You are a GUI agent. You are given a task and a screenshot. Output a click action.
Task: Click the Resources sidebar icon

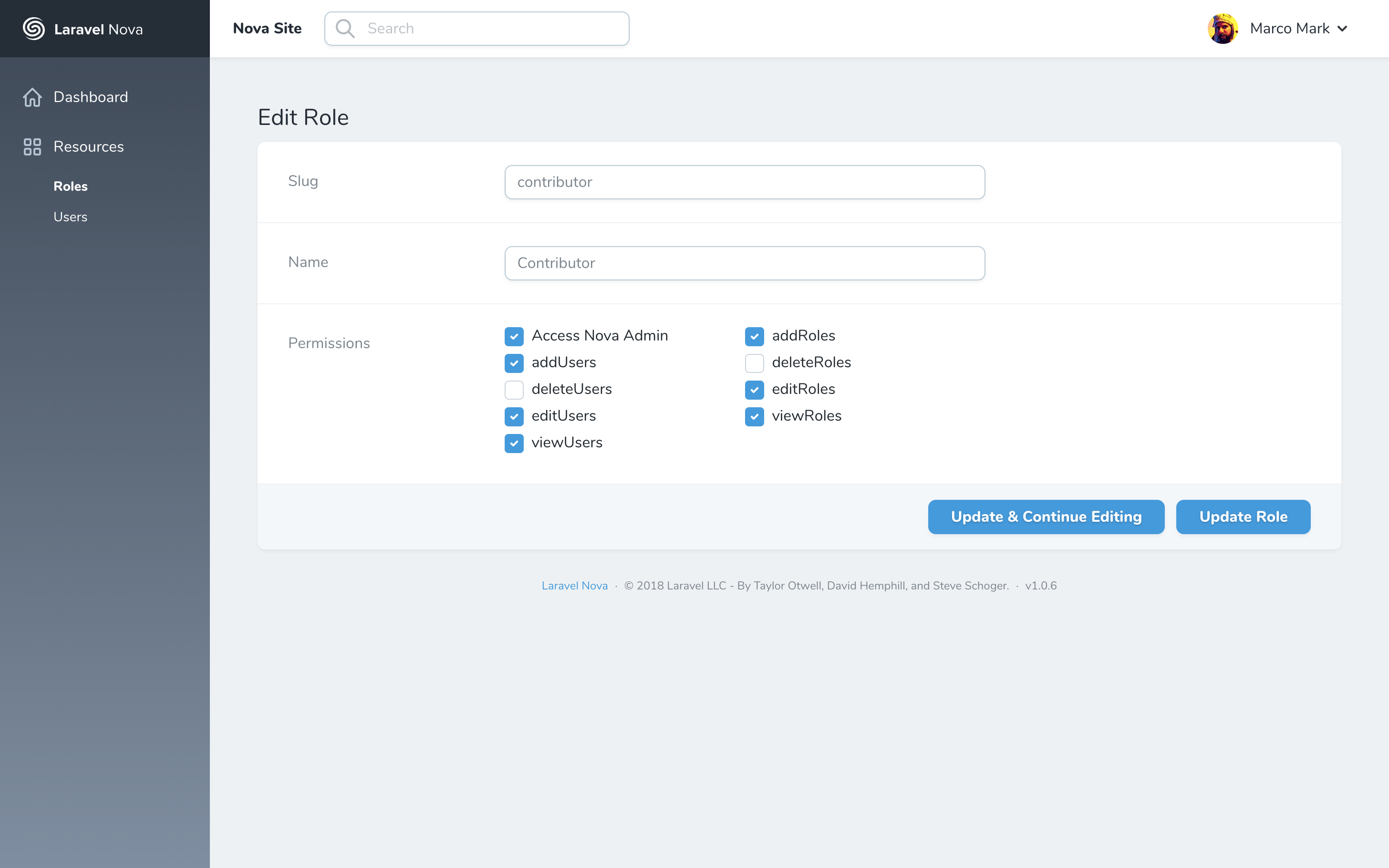tap(30, 147)
